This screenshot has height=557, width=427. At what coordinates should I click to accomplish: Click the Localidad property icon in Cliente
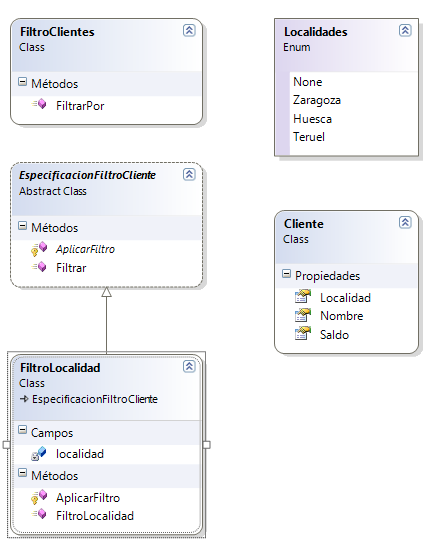tap(303, 296)
